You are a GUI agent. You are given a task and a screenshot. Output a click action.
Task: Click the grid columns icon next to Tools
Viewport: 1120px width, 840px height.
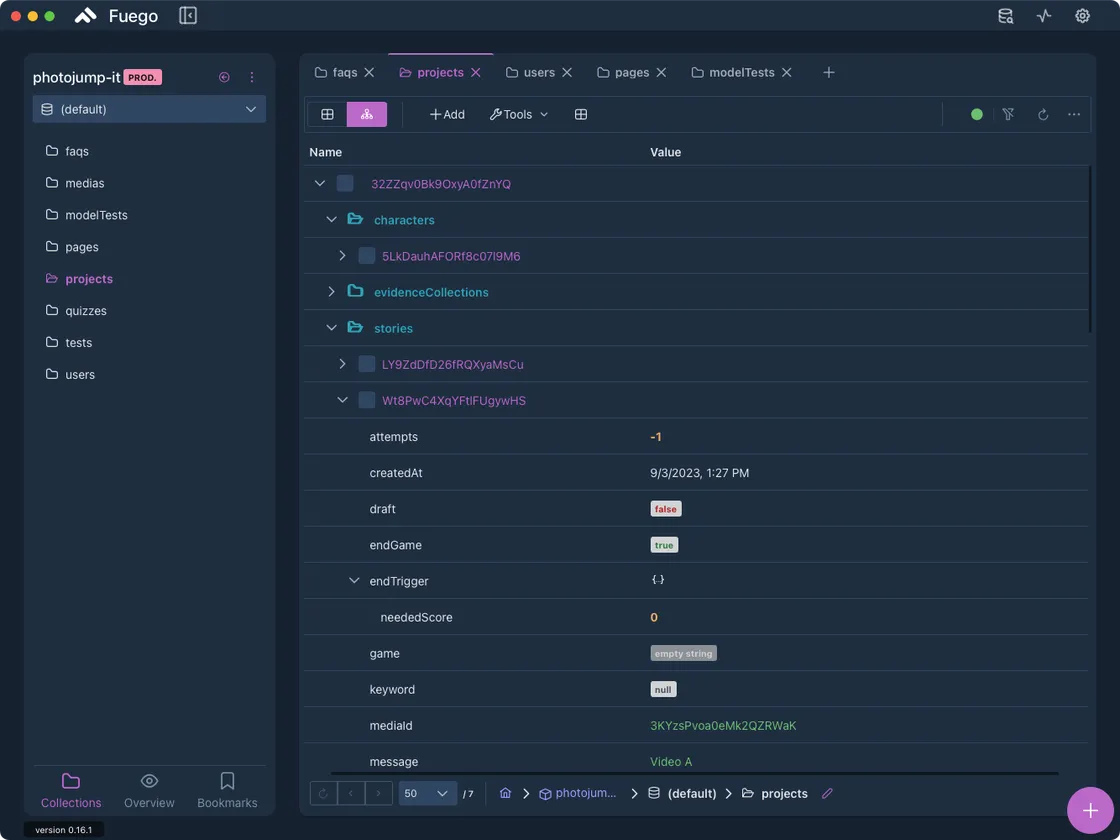[x=581, y=114]
